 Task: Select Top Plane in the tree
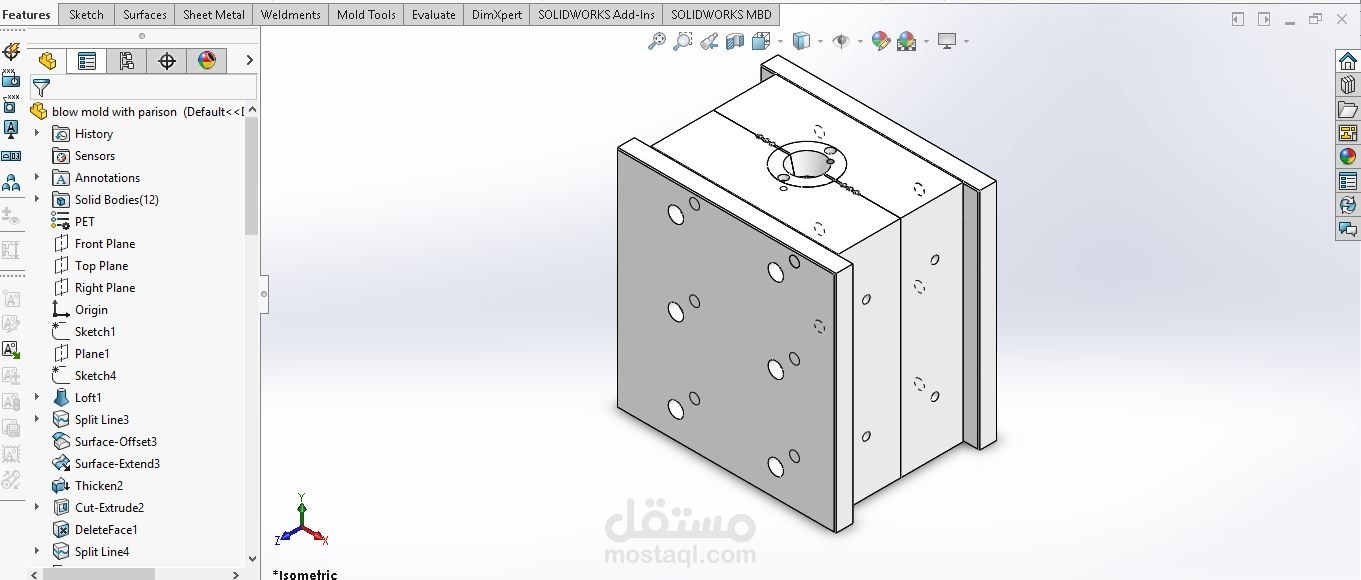click(90, 266)
